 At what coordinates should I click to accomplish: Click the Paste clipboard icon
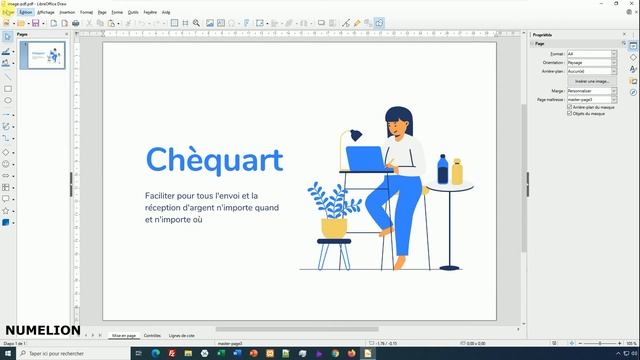point(111,23)
